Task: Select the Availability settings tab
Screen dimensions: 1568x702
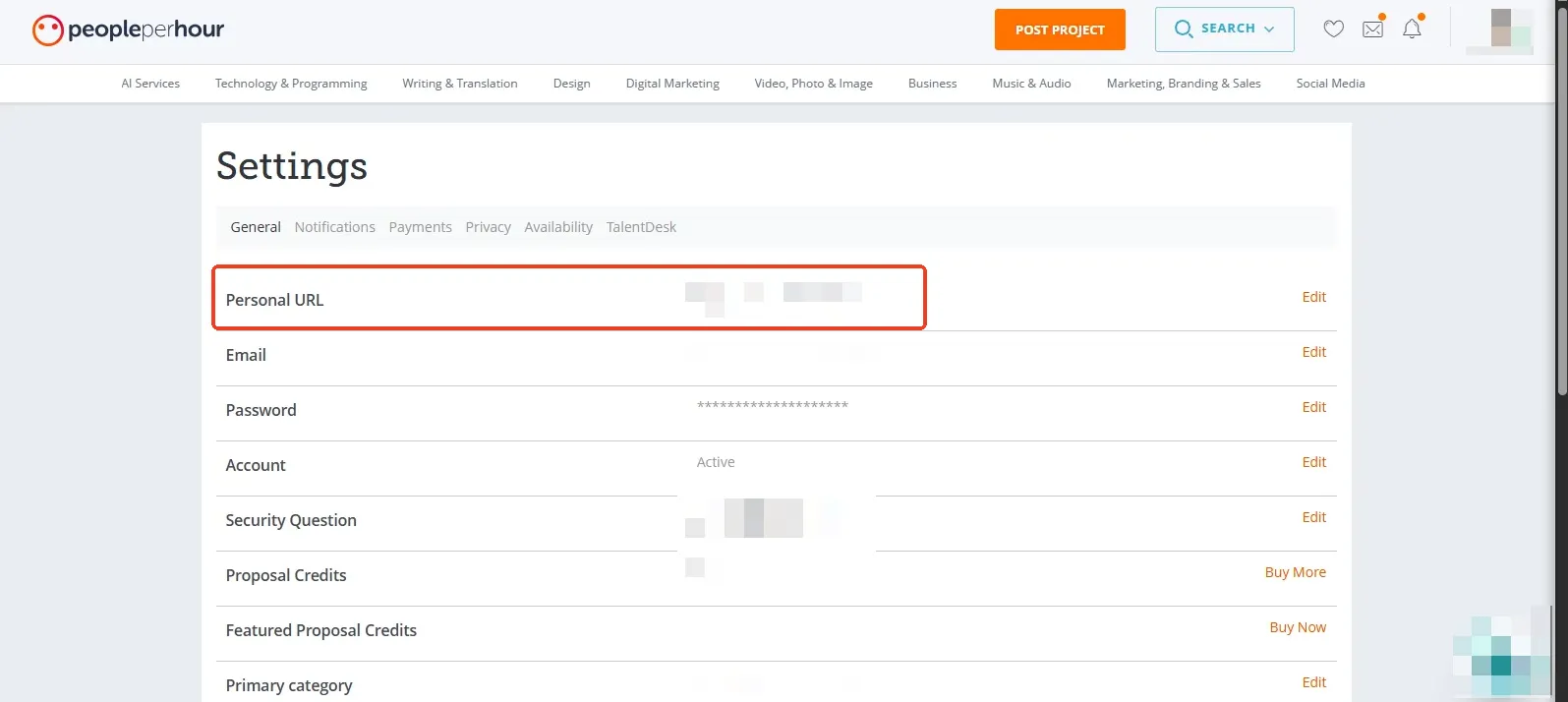Action: pos(558,227)
